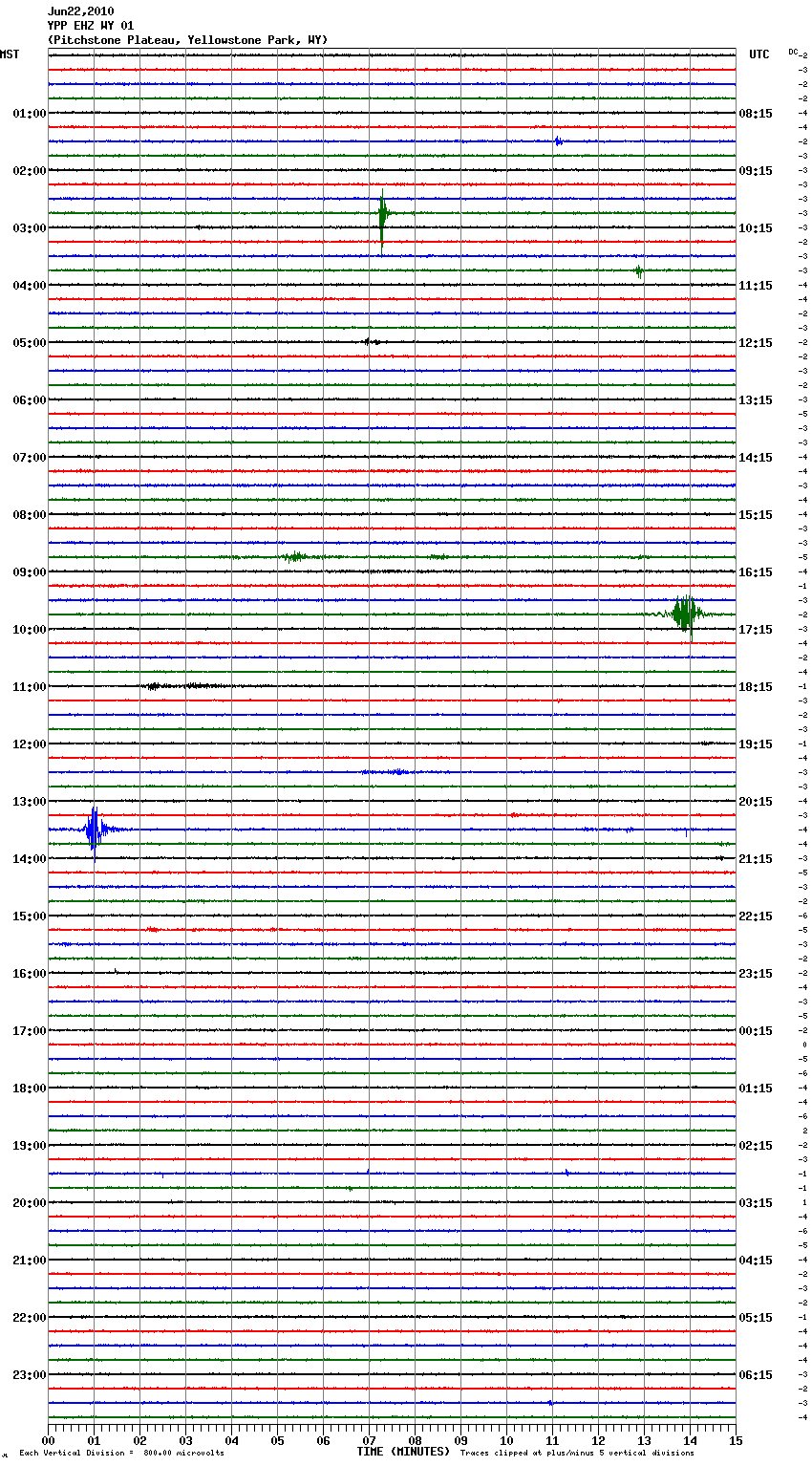Click the TIME (MINUTES) axis label
Image resolution: width=812 pixels, height=1466 pixels.
[403, 1452]
